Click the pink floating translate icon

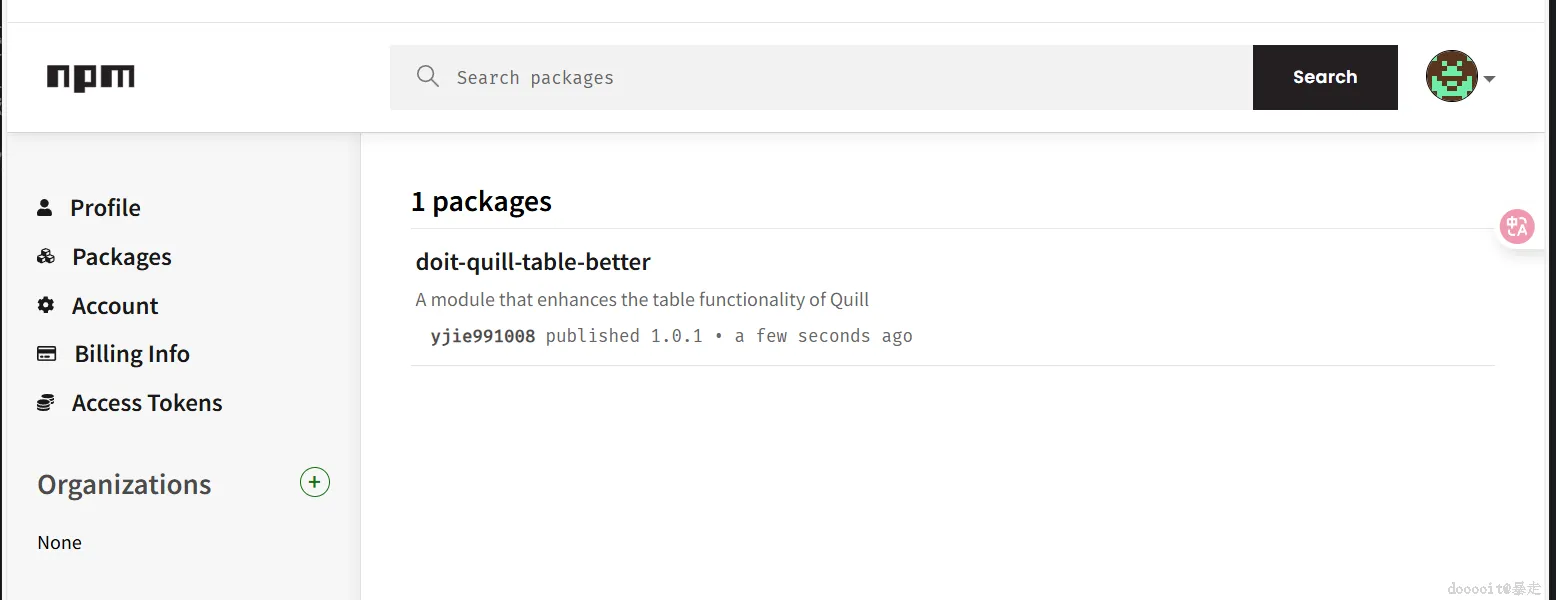(1517, 227)
